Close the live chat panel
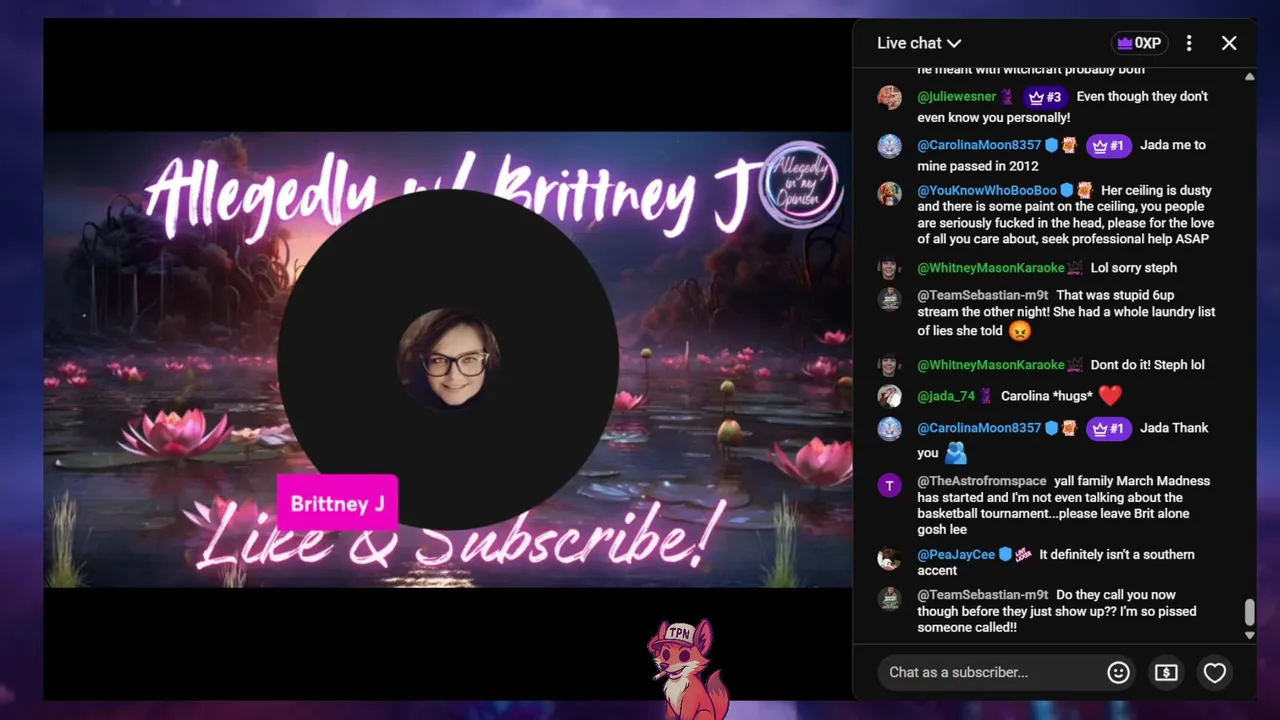This screenshot has width=1280, height=720. click(1229, 43)
